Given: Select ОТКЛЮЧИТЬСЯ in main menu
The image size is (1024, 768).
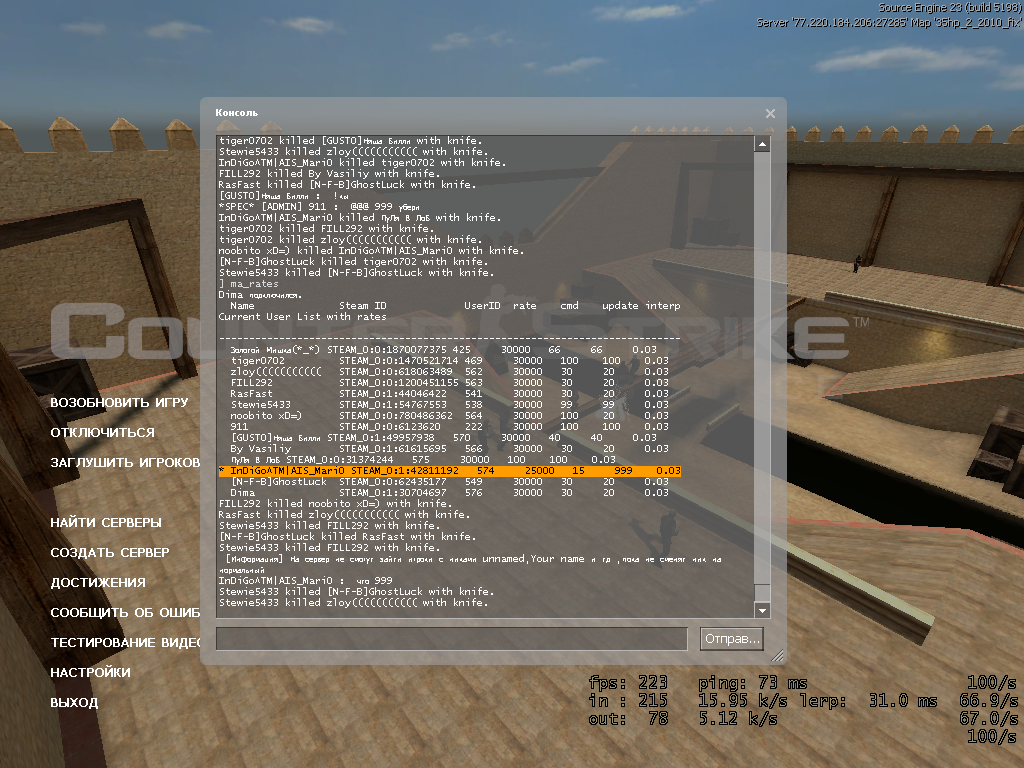Looking at the screenshot, I should point(103,432).
